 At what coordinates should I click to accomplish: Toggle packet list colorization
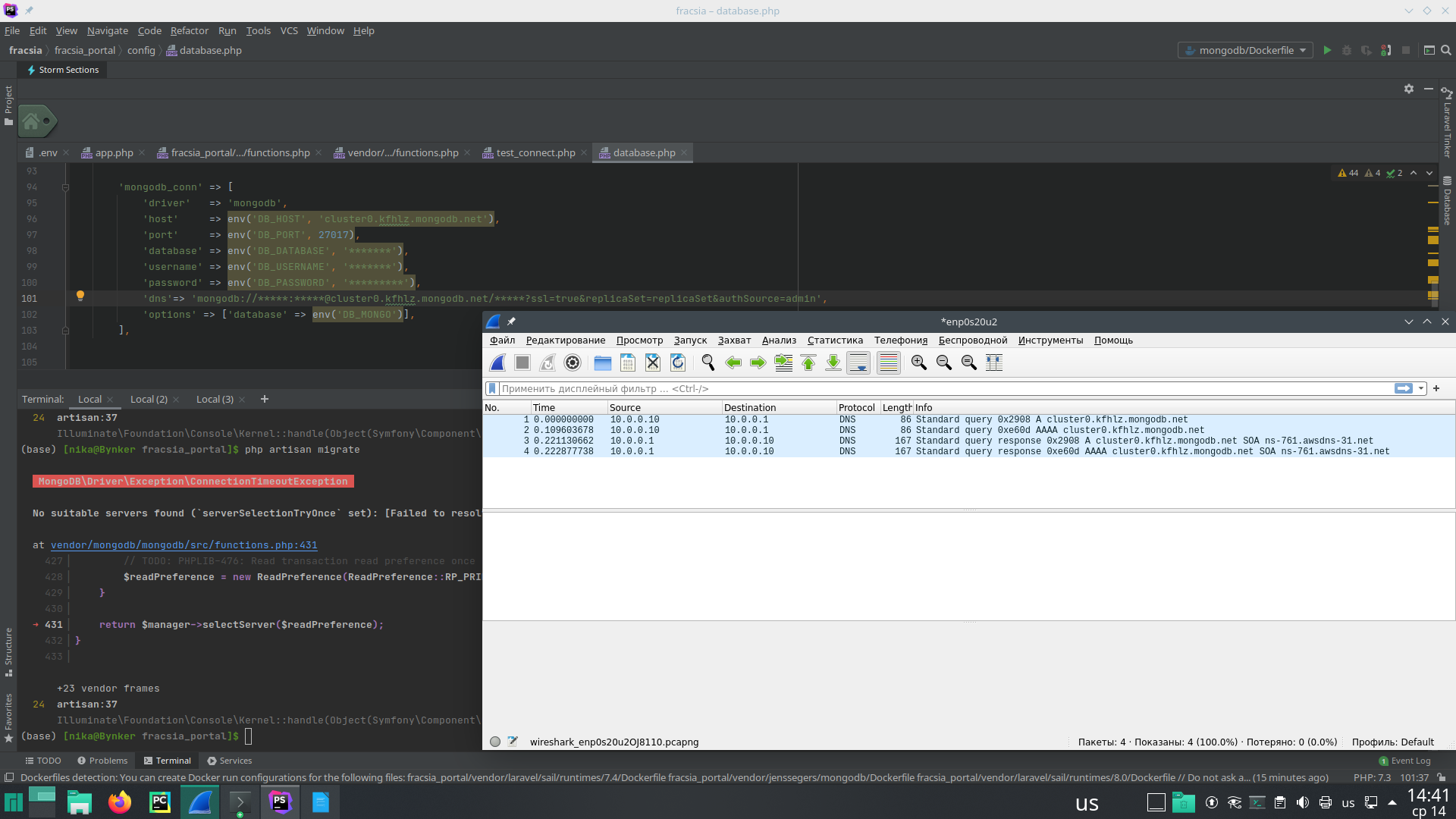(x=889, y=363)
